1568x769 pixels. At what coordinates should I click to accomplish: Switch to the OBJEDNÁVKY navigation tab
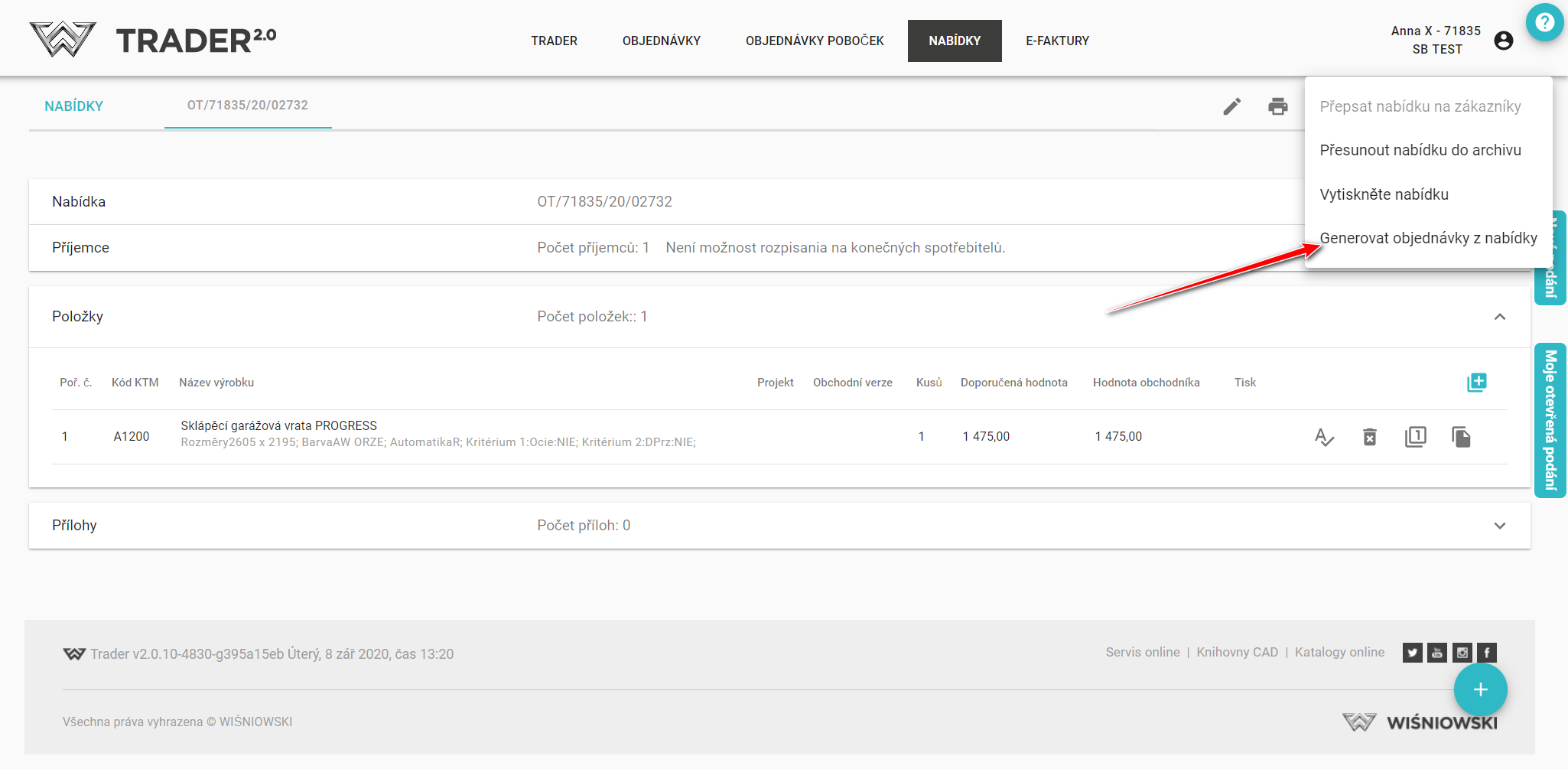coord(661,41)
